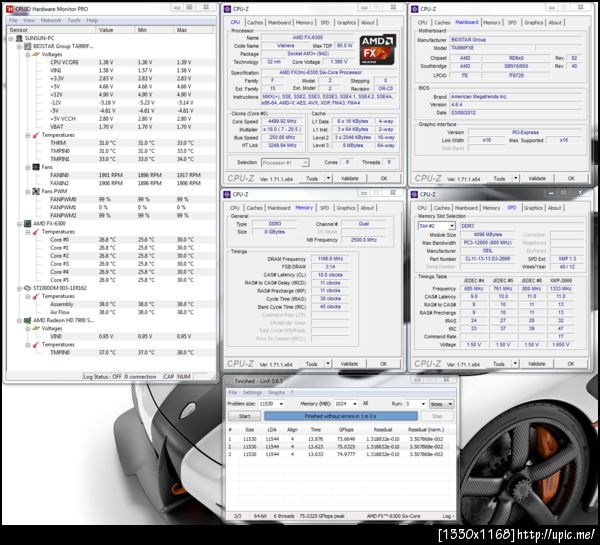The image size is (600, 545).
Task: Click Validate in CPU-Z SPD window
Action: tap(536, 364)
